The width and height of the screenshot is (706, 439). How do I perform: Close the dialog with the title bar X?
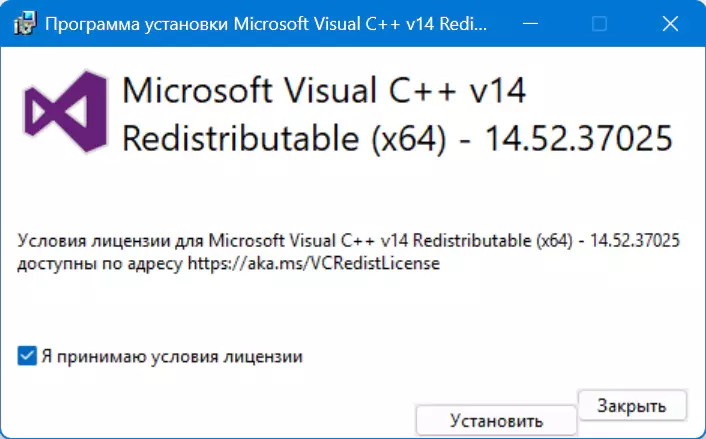click(x=670, y=23)
